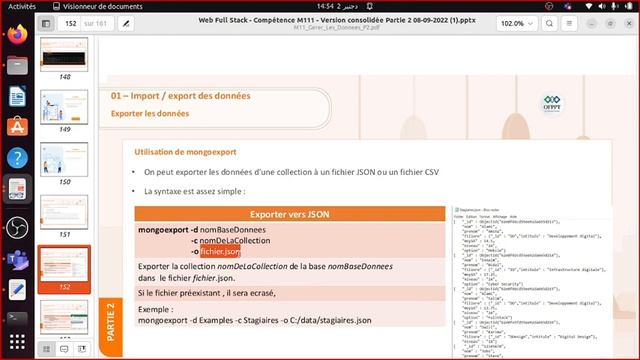640x360 pixels.
Task: Launch OBS Studio from the dock
Action: coord(17,227)
